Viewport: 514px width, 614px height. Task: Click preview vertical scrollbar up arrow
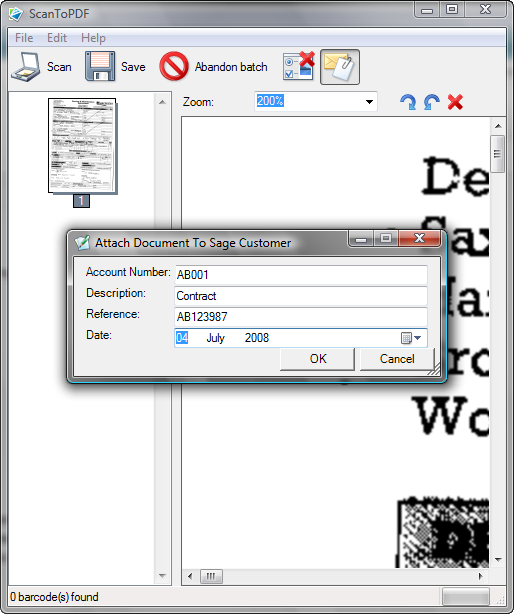point(498,126)
